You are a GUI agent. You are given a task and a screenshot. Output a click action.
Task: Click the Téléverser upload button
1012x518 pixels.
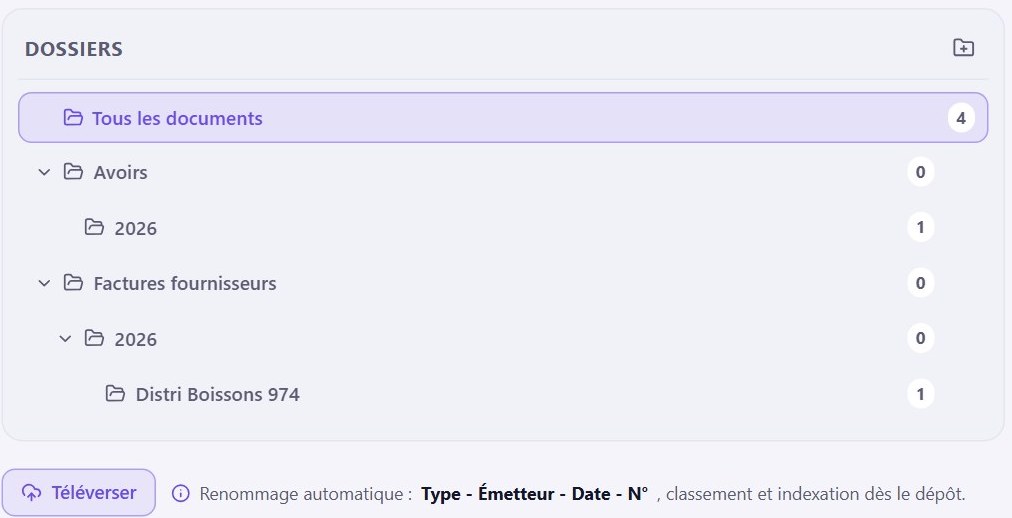pos(79,493)
